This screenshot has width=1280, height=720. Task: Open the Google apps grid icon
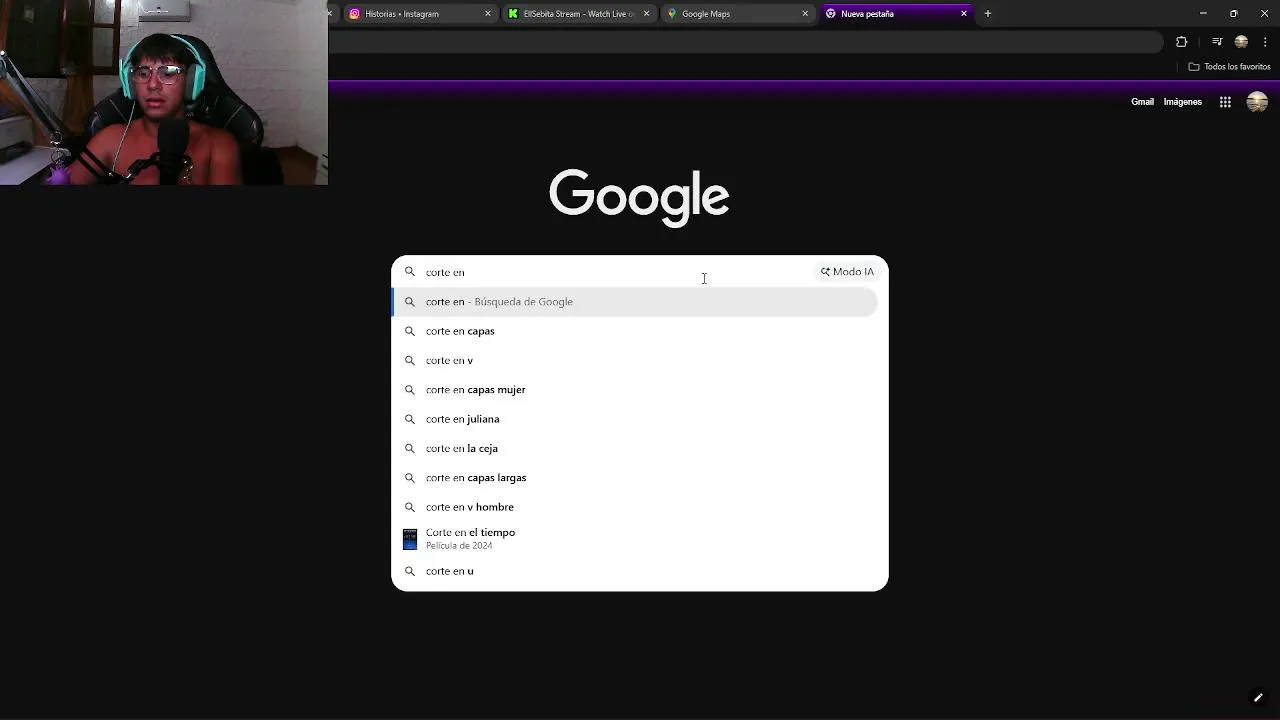[1225, 102]
